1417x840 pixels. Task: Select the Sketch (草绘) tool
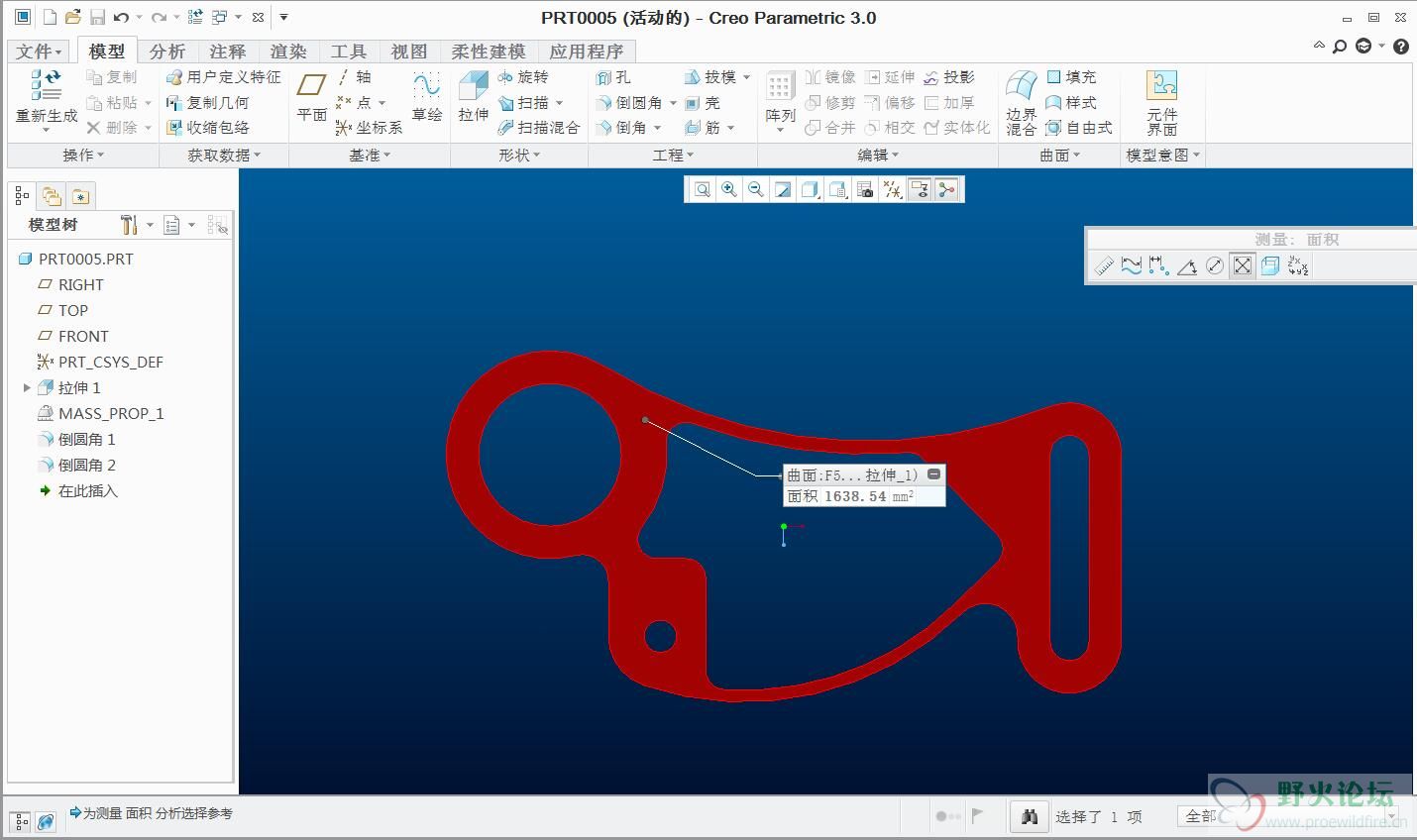[427, 97]
